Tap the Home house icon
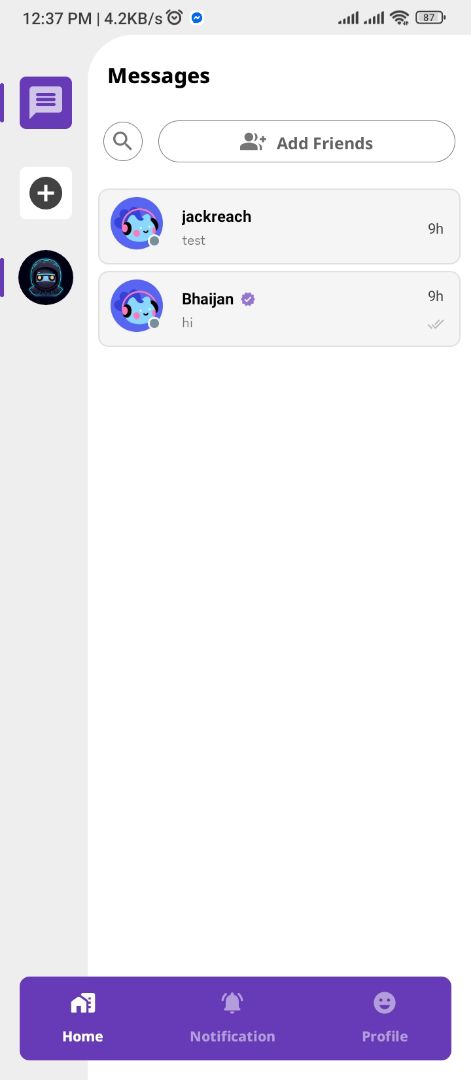Screen dimensions: 471x1080 pyautogui.click(x=83, y=1003)
